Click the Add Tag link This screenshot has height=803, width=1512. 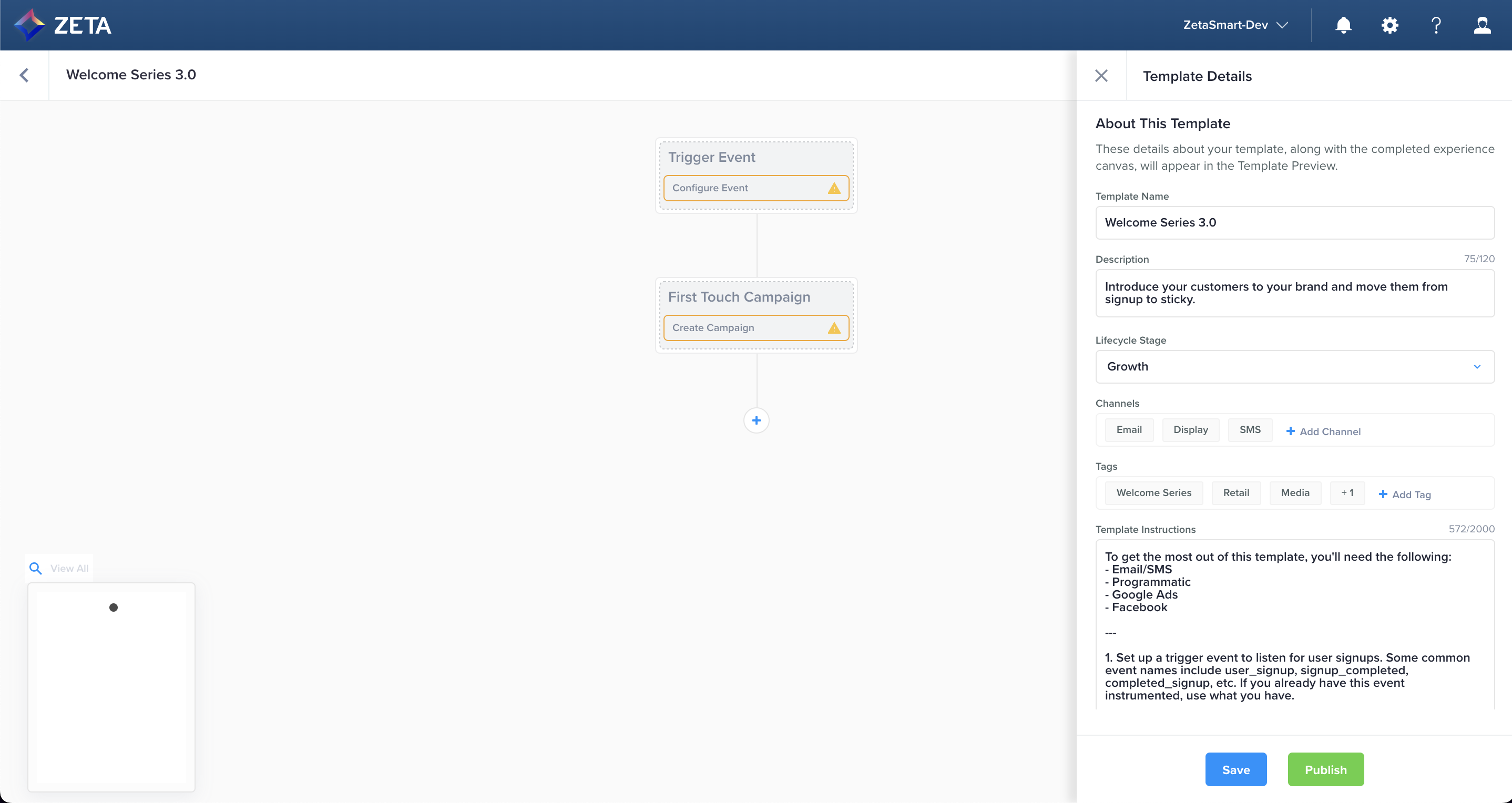1404,495
